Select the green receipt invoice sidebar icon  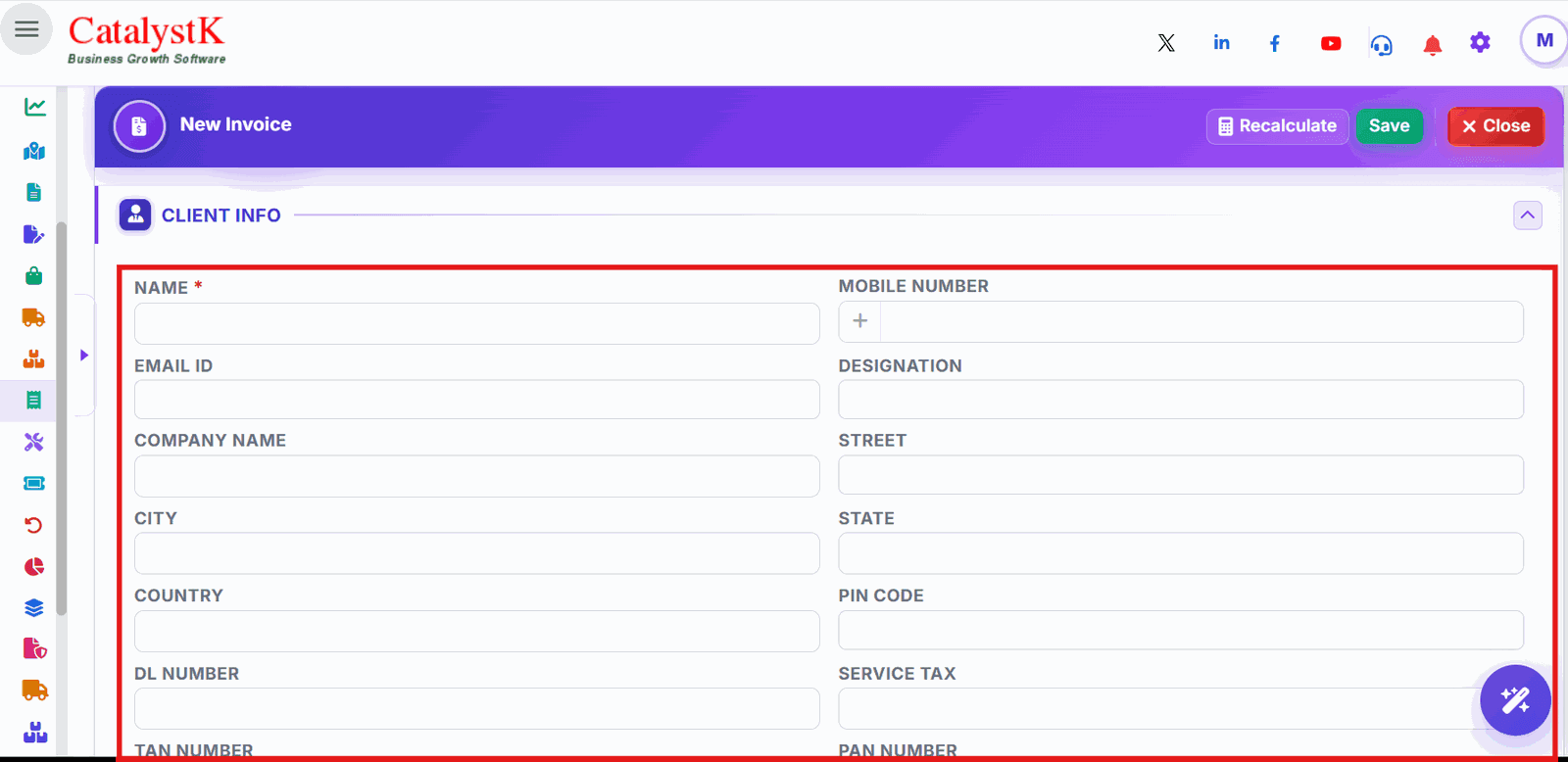pyautogui.click(x=34, y=400)
